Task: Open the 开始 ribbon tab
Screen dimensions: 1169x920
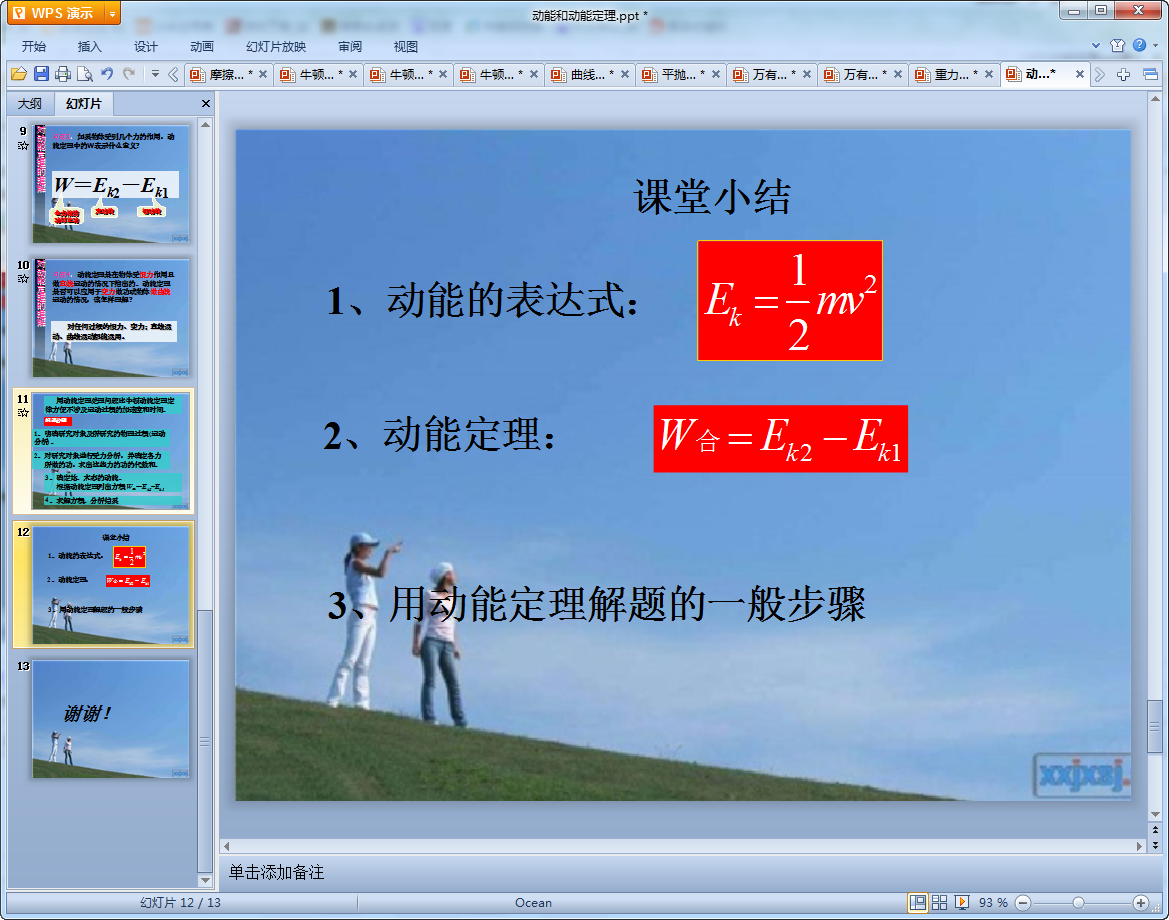Action: tap(34, 46)
